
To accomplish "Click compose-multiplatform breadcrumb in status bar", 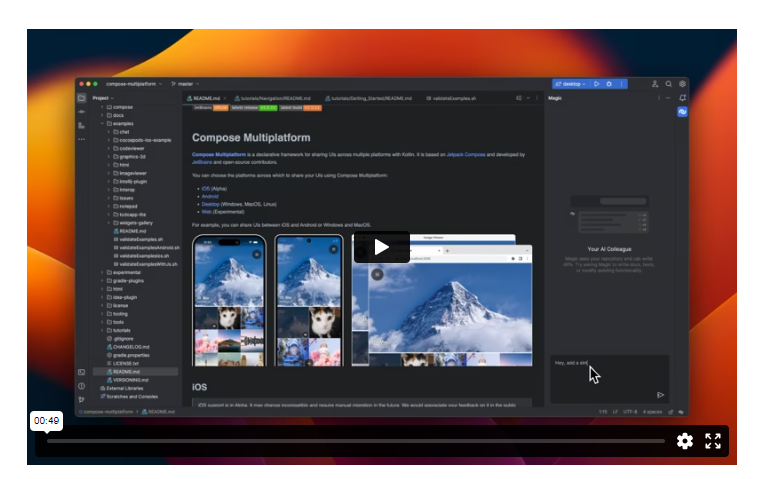I will 108,412.
